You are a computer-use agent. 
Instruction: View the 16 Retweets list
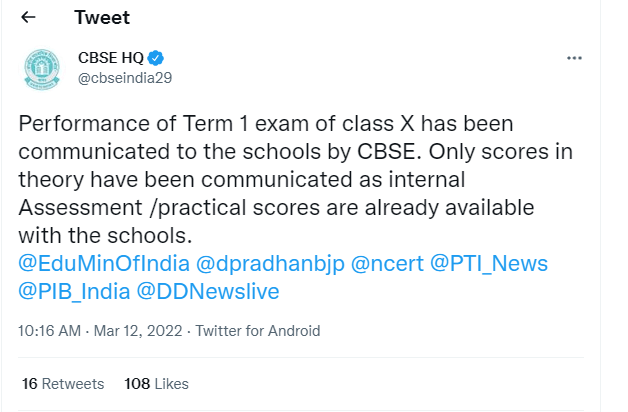pos(63,384)
